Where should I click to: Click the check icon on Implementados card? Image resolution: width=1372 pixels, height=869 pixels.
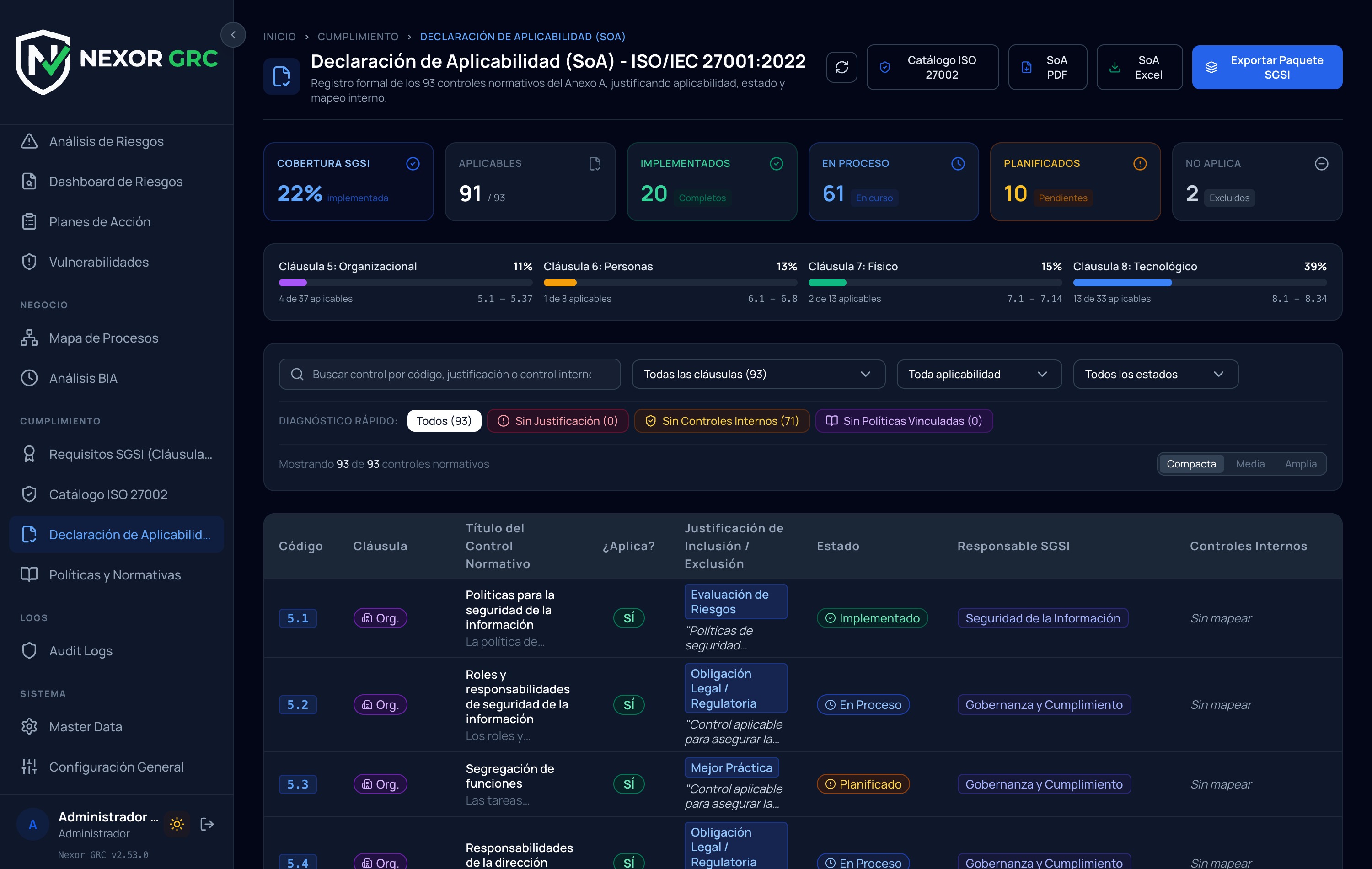pos(776,164)
